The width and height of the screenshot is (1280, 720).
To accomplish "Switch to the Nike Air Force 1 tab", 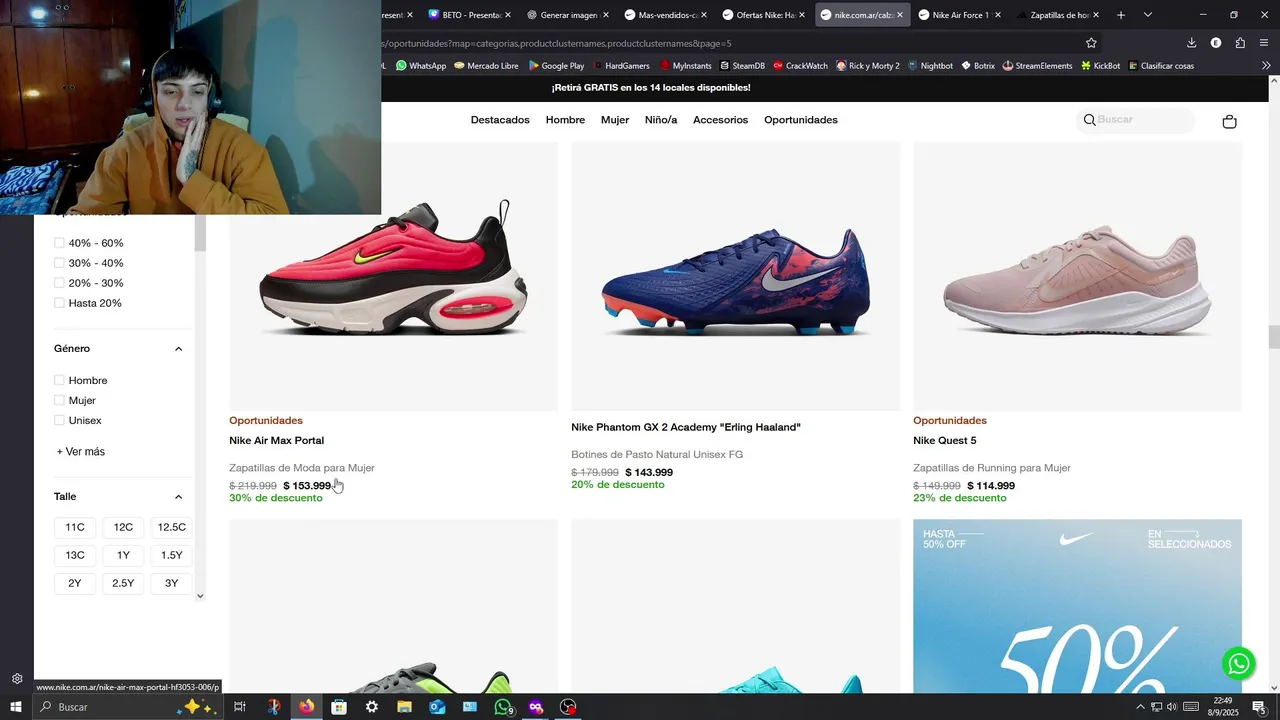I will (x=959, y=15).
